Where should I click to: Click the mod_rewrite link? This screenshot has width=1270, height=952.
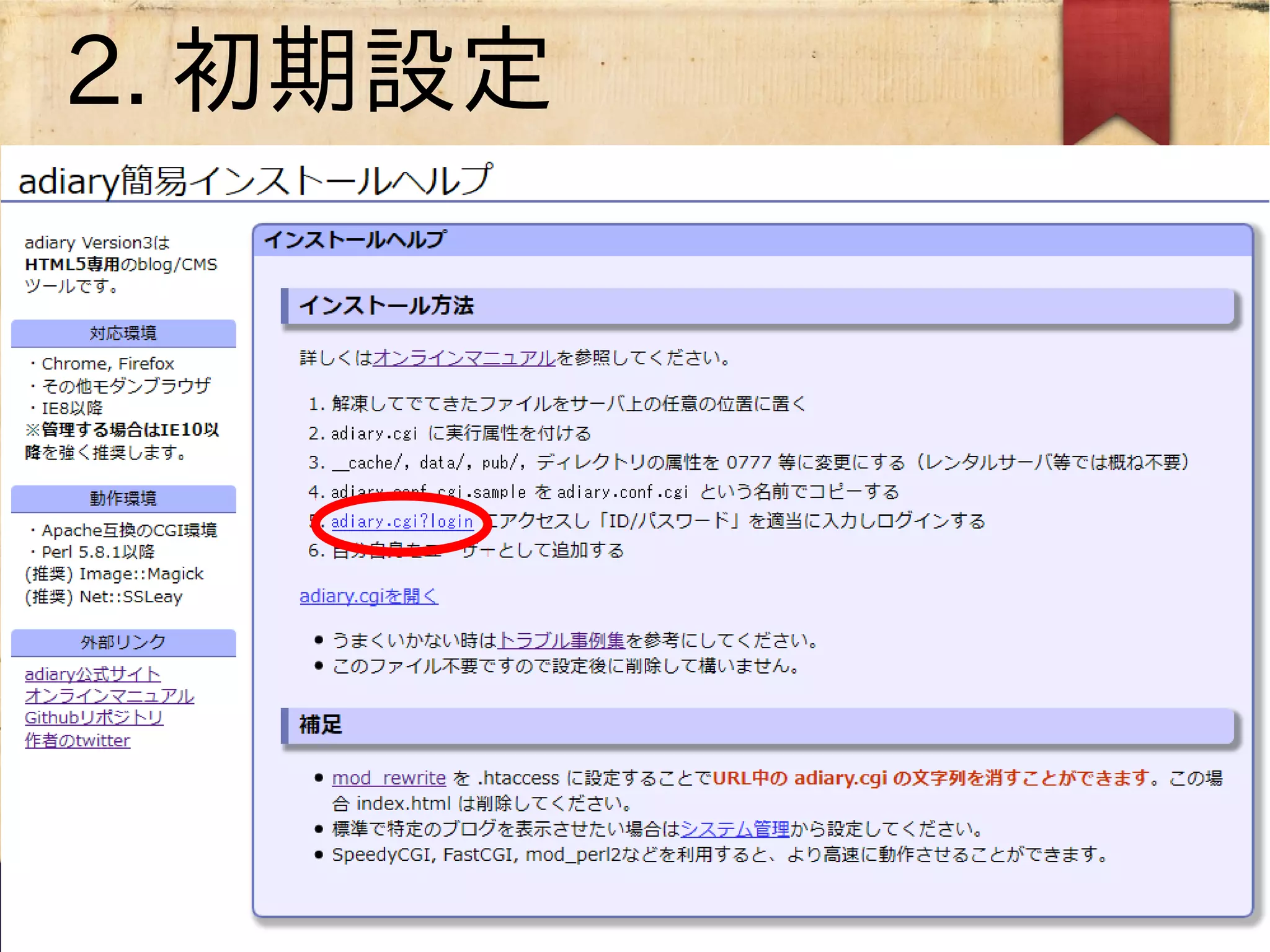(389, 778)
